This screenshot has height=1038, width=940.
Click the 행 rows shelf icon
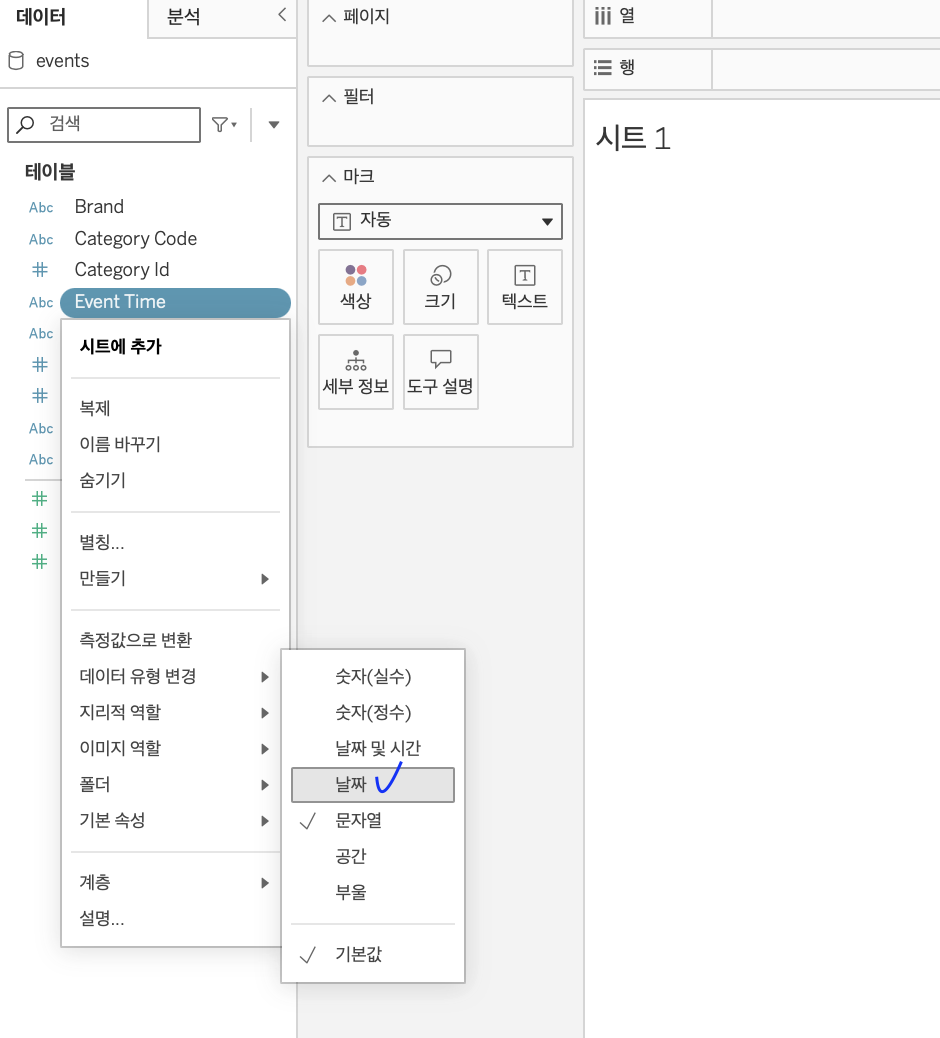pos(602,68)
